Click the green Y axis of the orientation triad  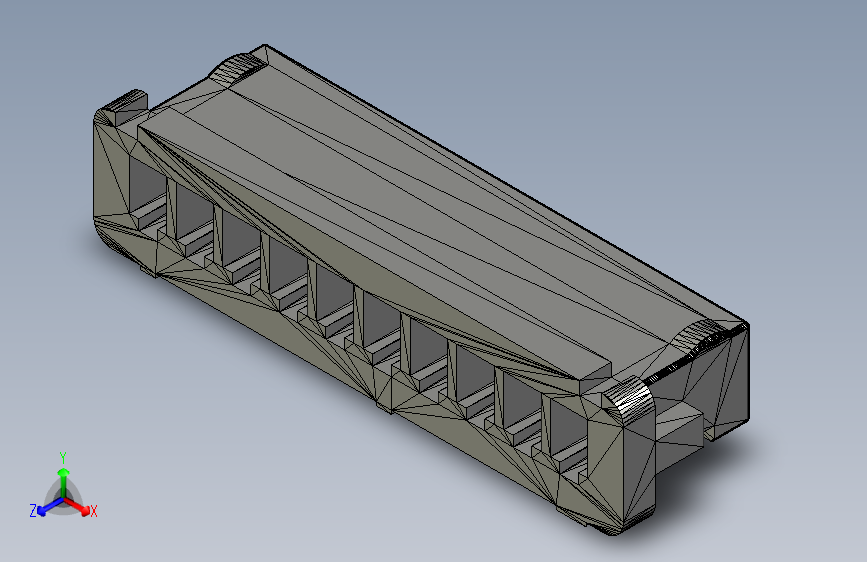click(64, 482)
